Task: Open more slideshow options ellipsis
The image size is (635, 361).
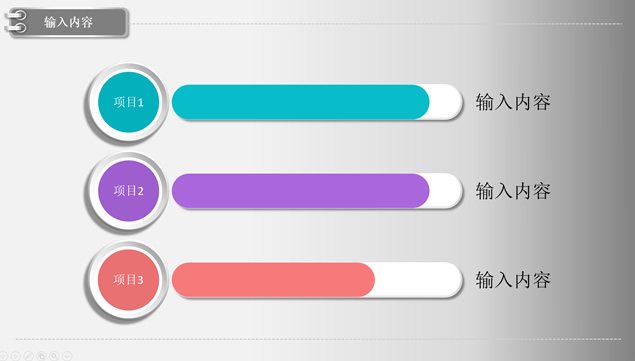Action: (67, 356)
